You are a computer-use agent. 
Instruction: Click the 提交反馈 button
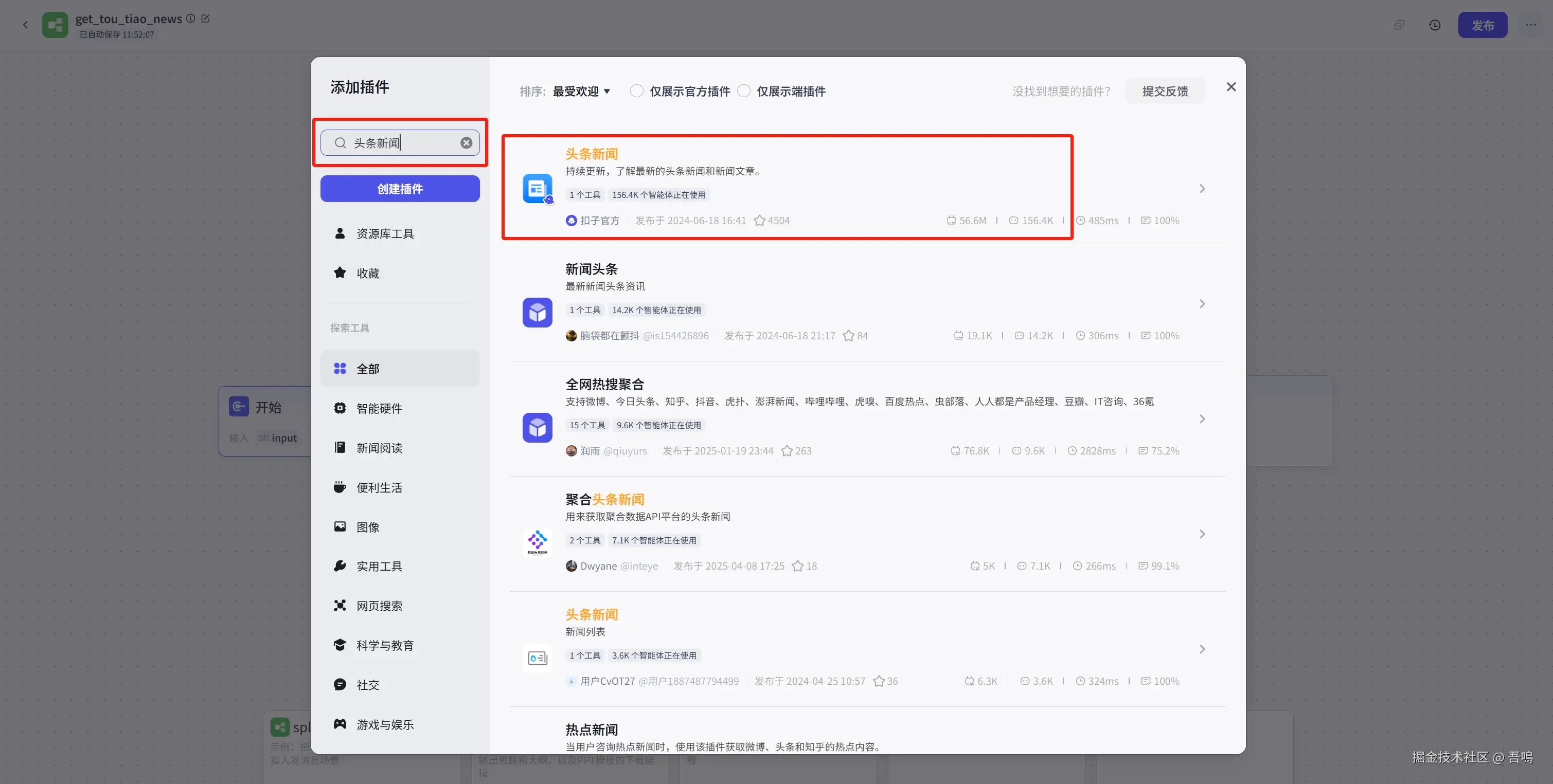[x=1165, y=91]
